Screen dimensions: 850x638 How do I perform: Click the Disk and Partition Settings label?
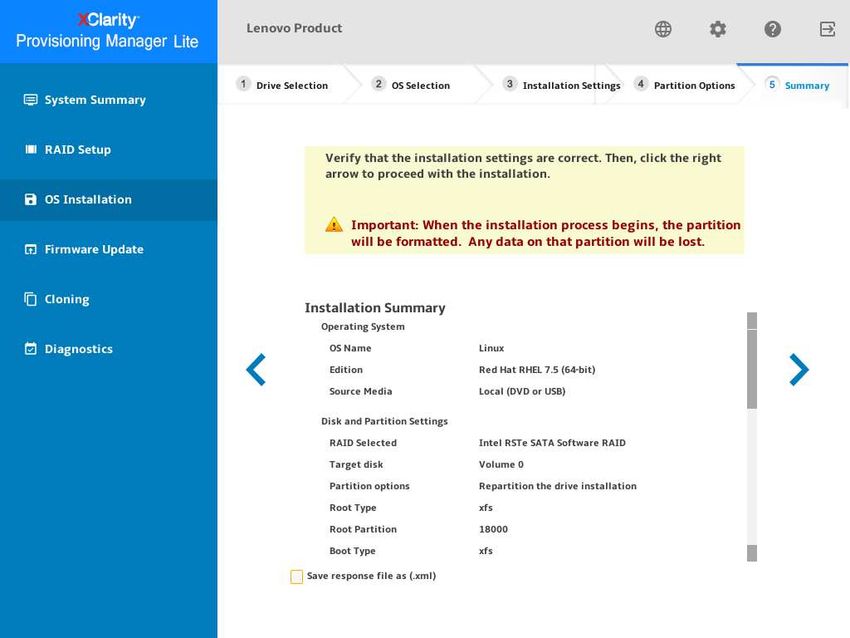click(x=384, y=421)
